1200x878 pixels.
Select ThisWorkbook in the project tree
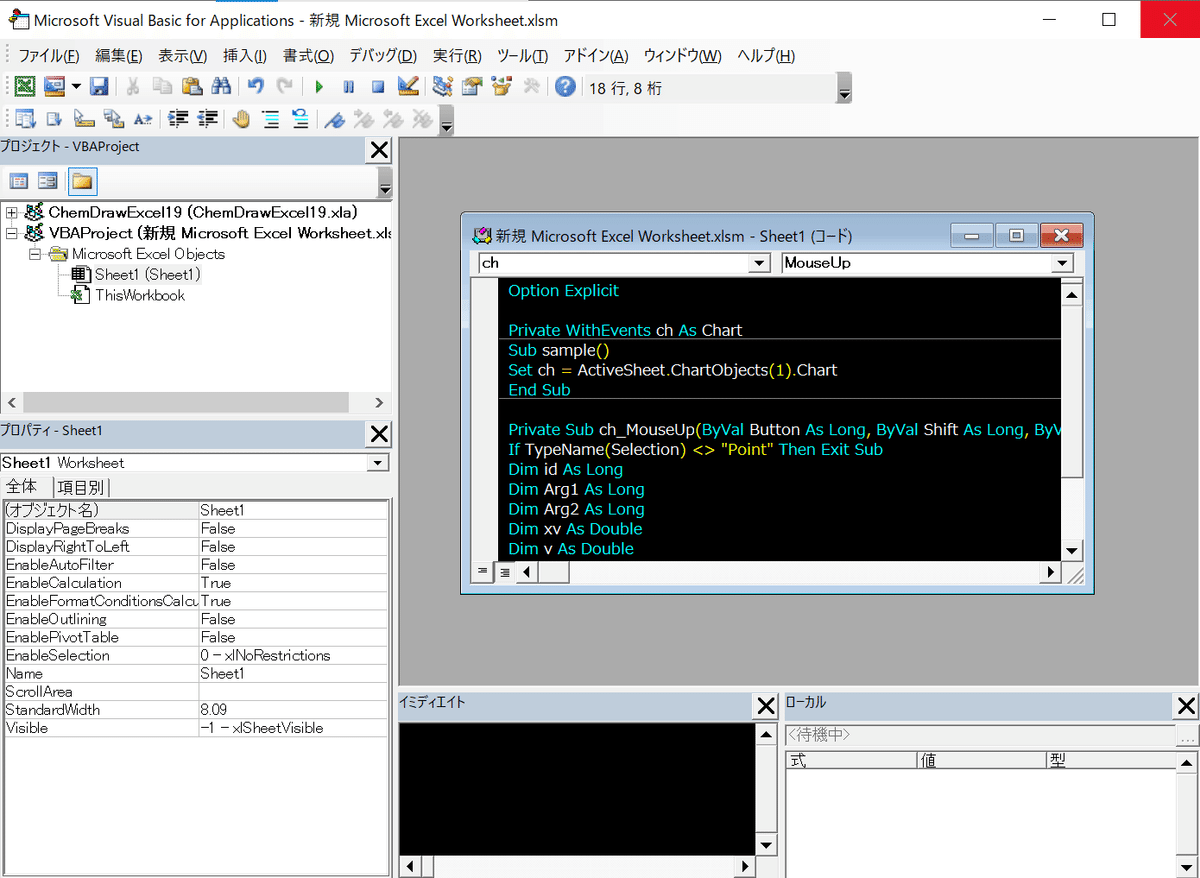[140, 295]
